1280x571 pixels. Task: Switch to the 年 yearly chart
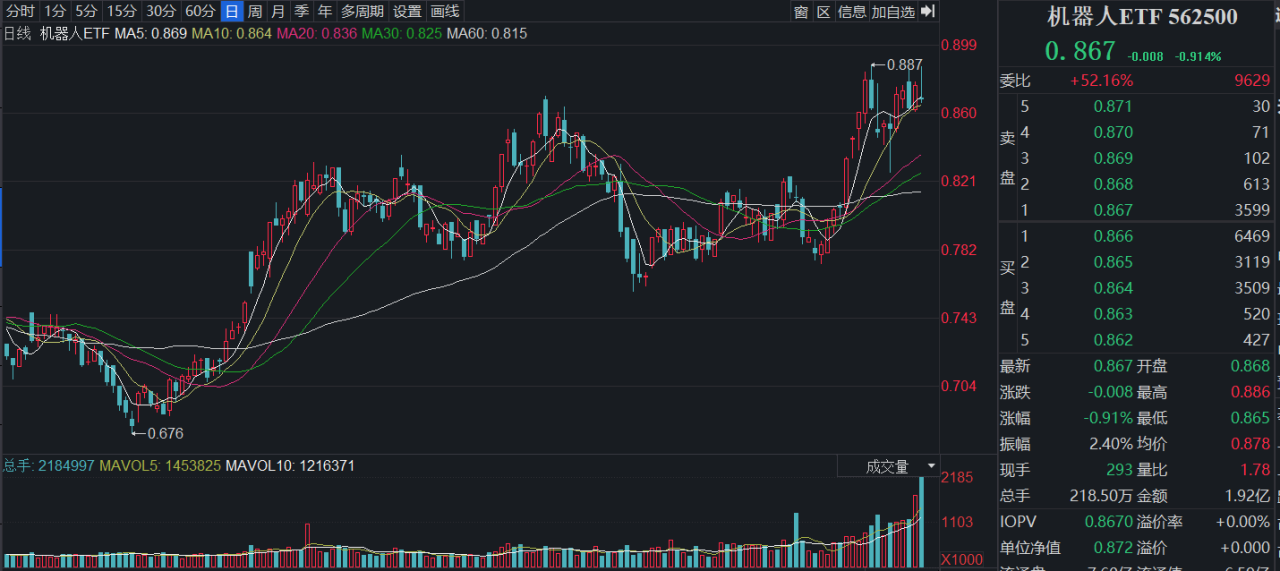point(325,12)
